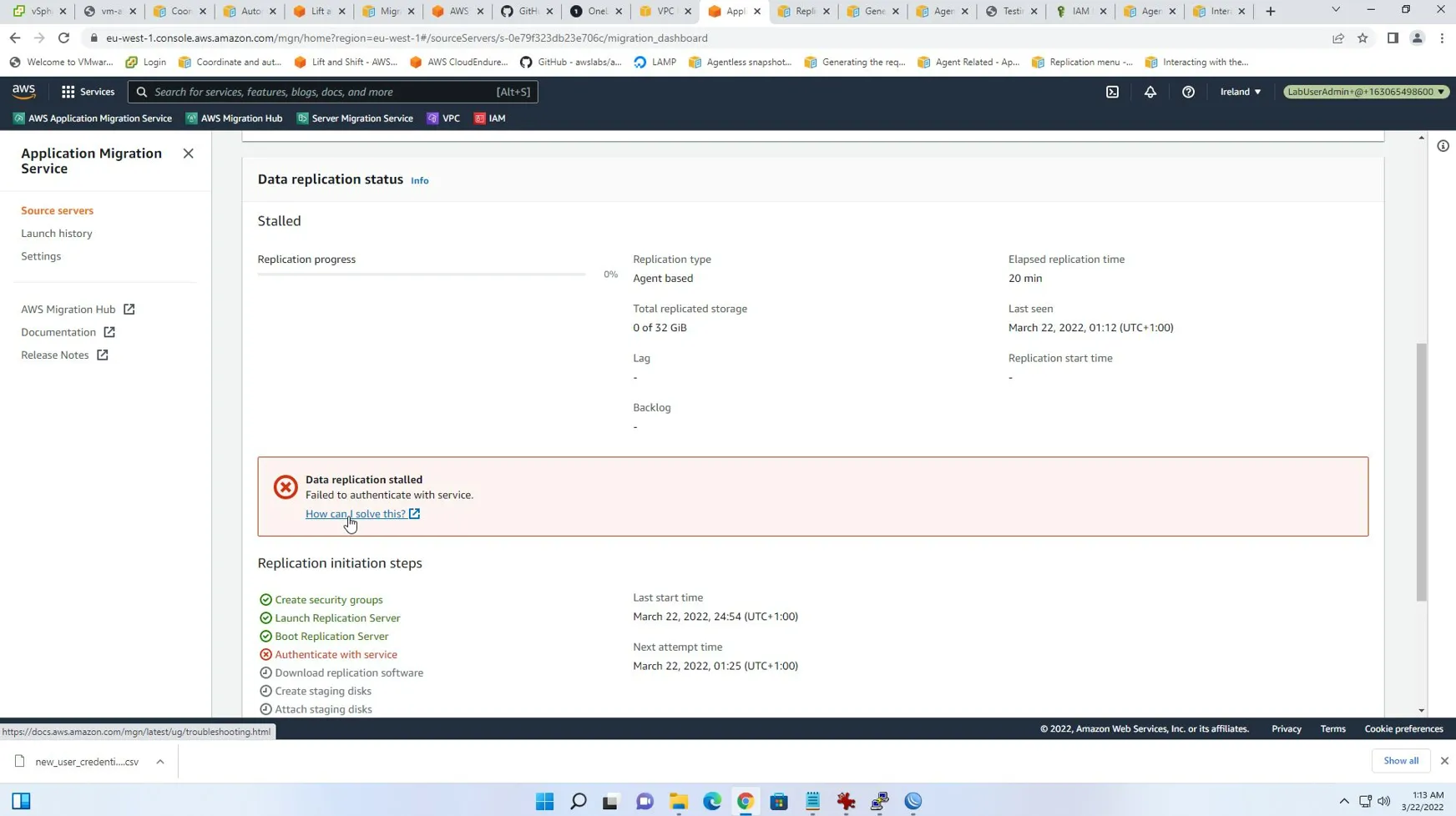Open AWS Application Migration Service shortcut
The height and width of the screenshot is (816, 1456).
point(93,118)
